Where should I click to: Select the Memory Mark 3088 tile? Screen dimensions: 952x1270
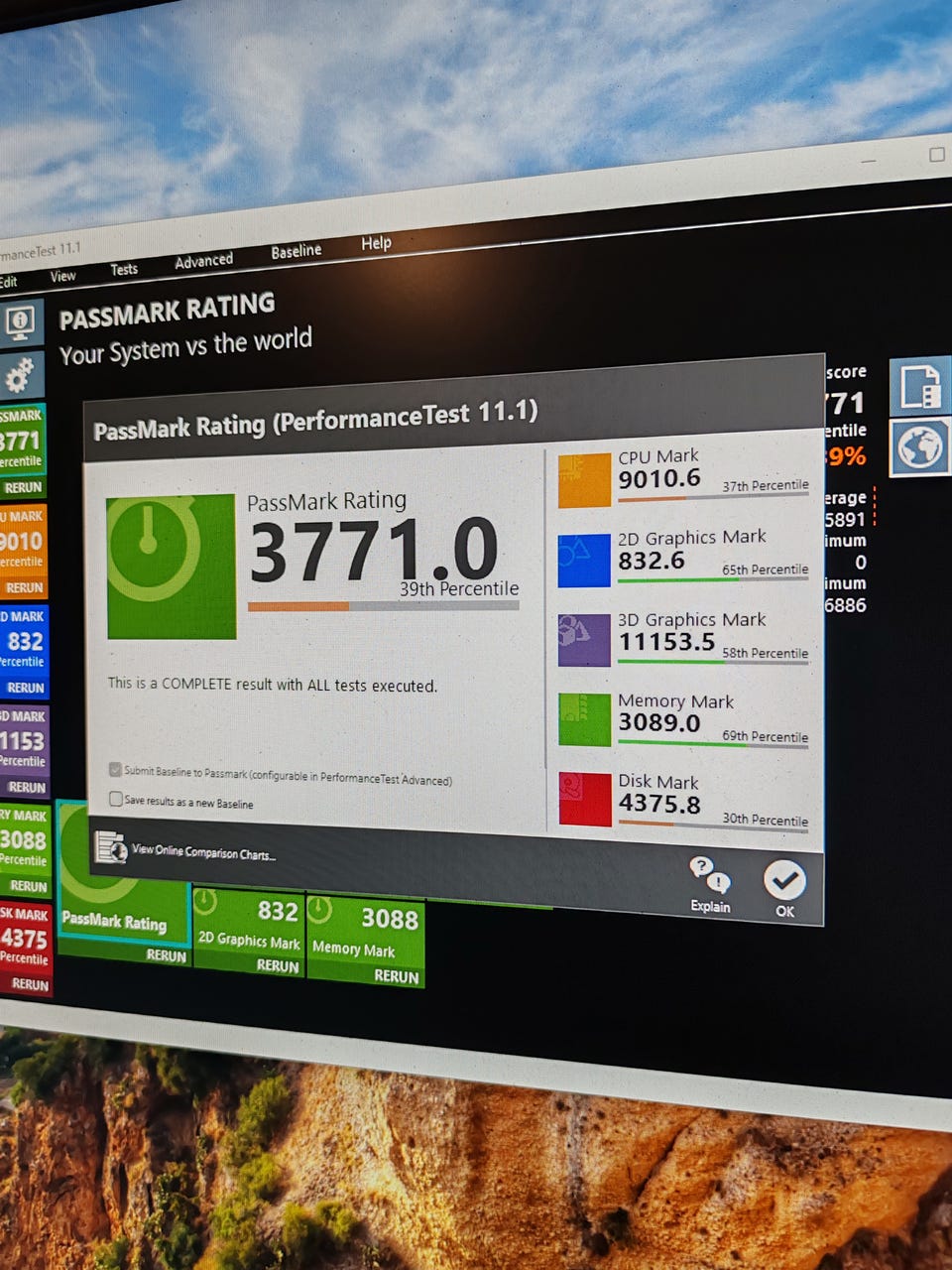366,941
